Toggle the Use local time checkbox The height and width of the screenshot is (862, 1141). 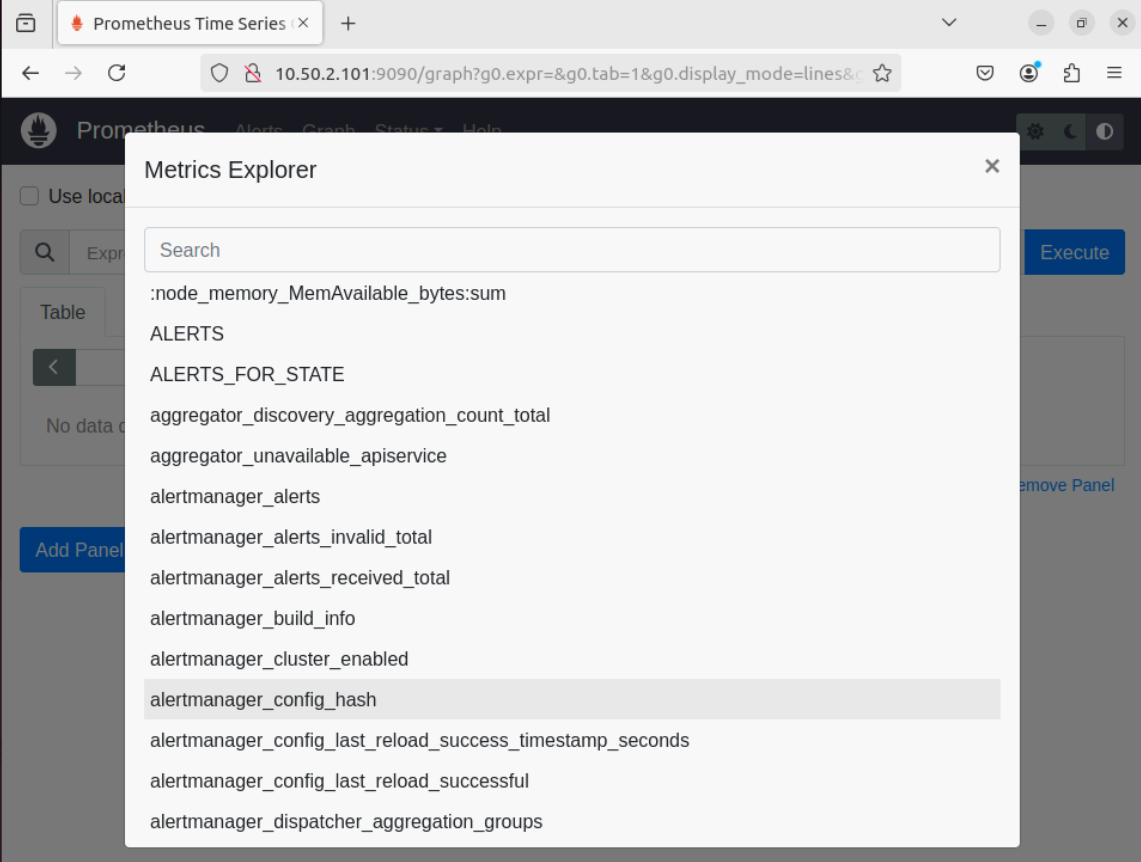click(29, 196)
